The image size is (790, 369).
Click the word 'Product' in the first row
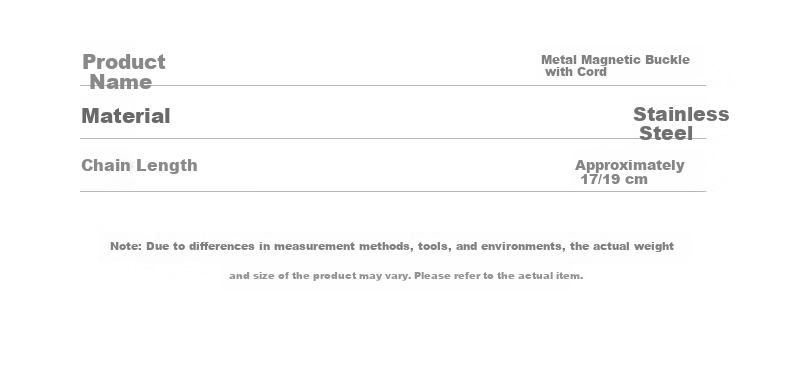pyautogui.click(x=124, y=62)
